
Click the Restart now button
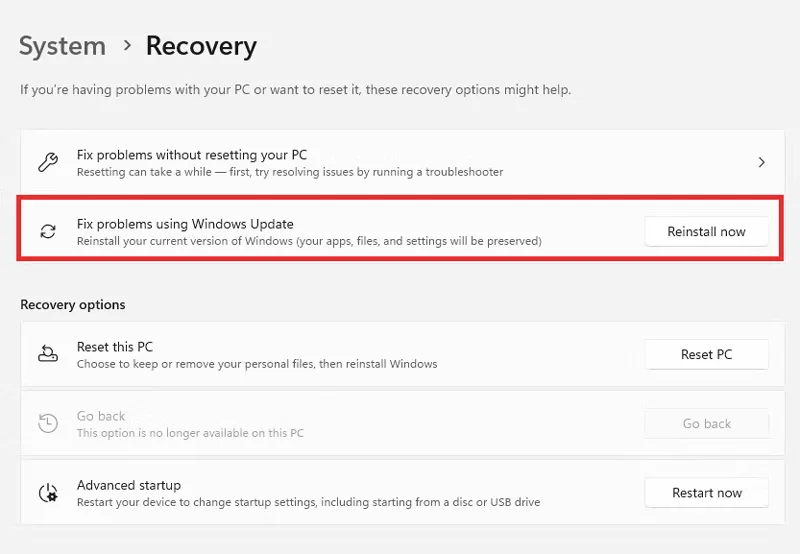click(706, 493)
